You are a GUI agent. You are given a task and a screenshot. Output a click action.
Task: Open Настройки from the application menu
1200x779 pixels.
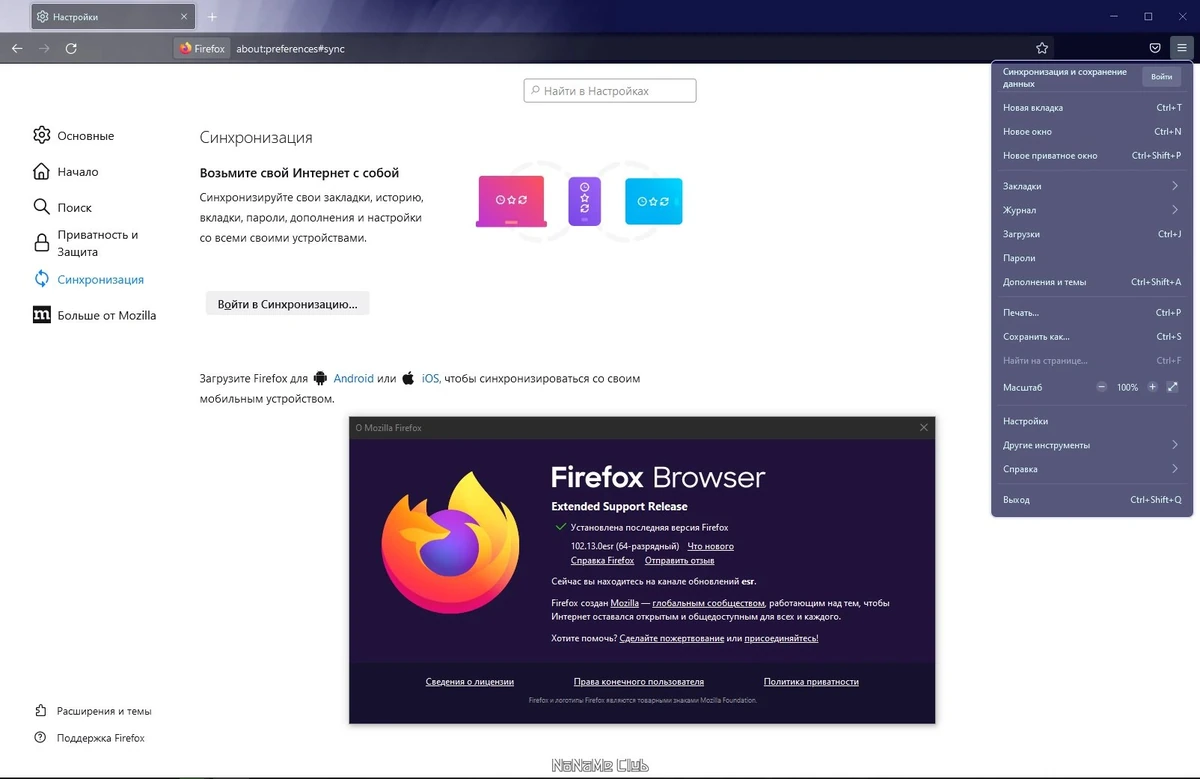pos(1092,421)
